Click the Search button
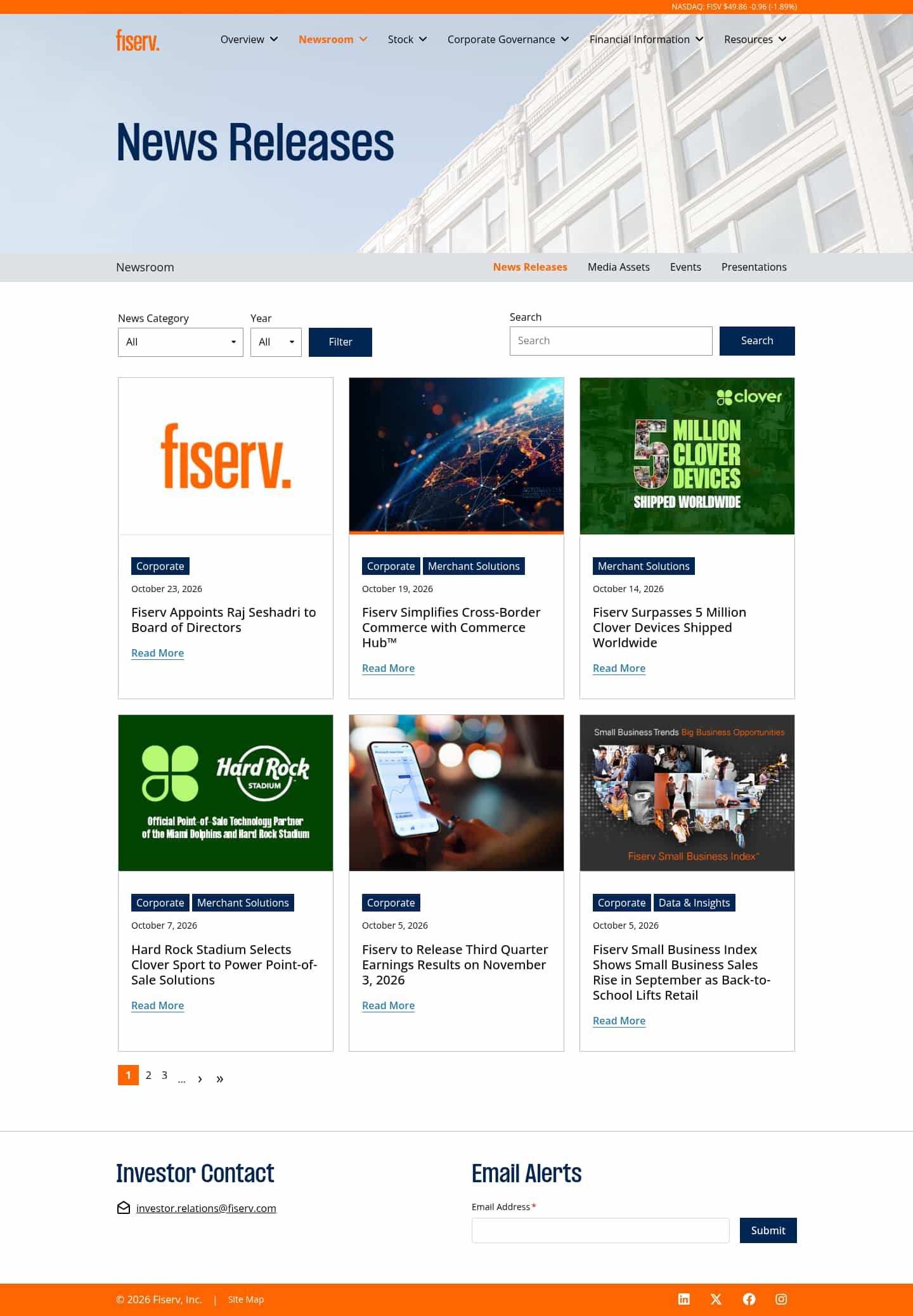This screenshot has height=1316, width=913. (x=757, y=341)
